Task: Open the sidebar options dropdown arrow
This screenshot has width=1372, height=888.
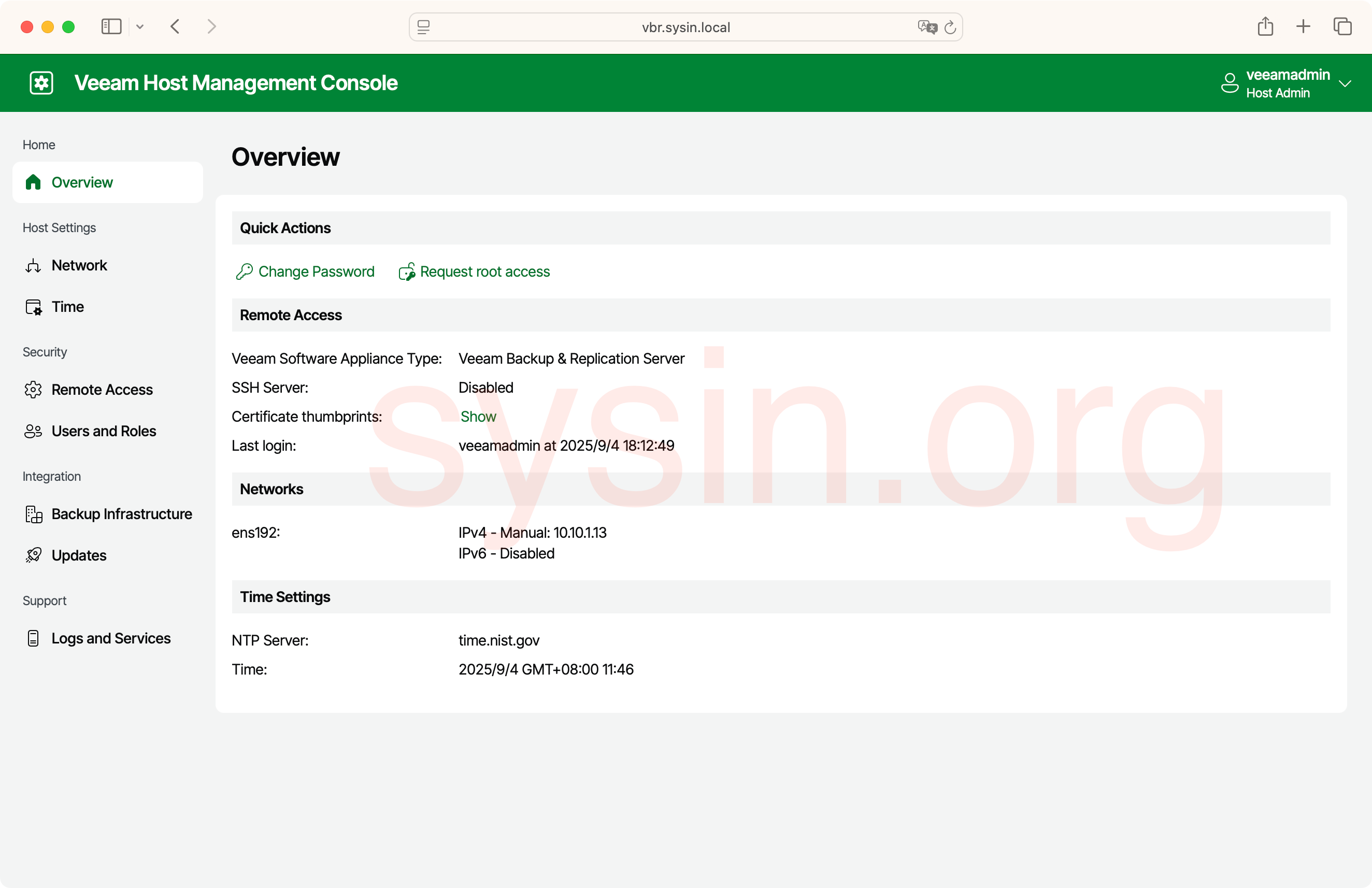Action: click(x=140, y=26)
